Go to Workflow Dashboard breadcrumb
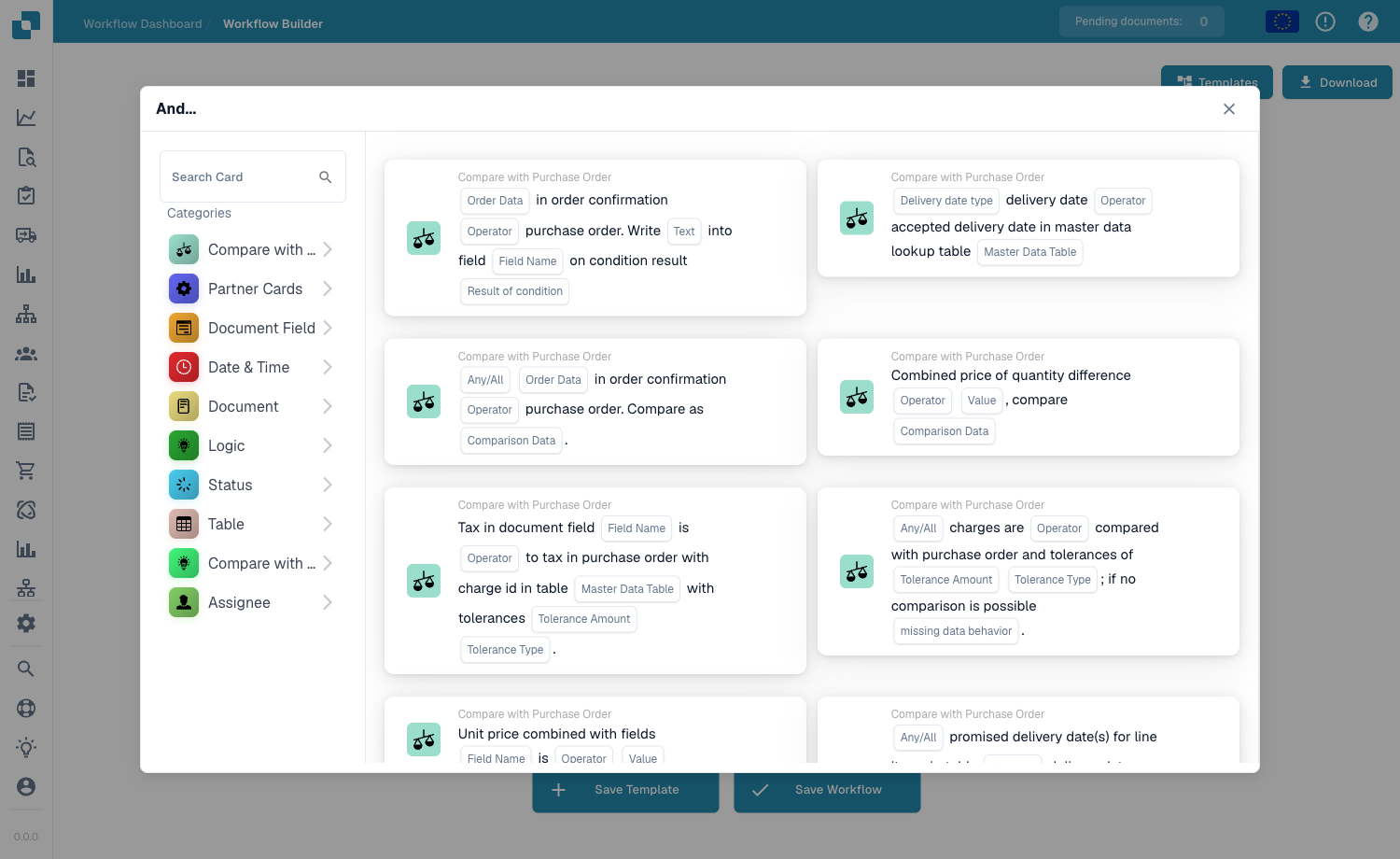This screenshot has width=1400, height=859. [143, 23]
